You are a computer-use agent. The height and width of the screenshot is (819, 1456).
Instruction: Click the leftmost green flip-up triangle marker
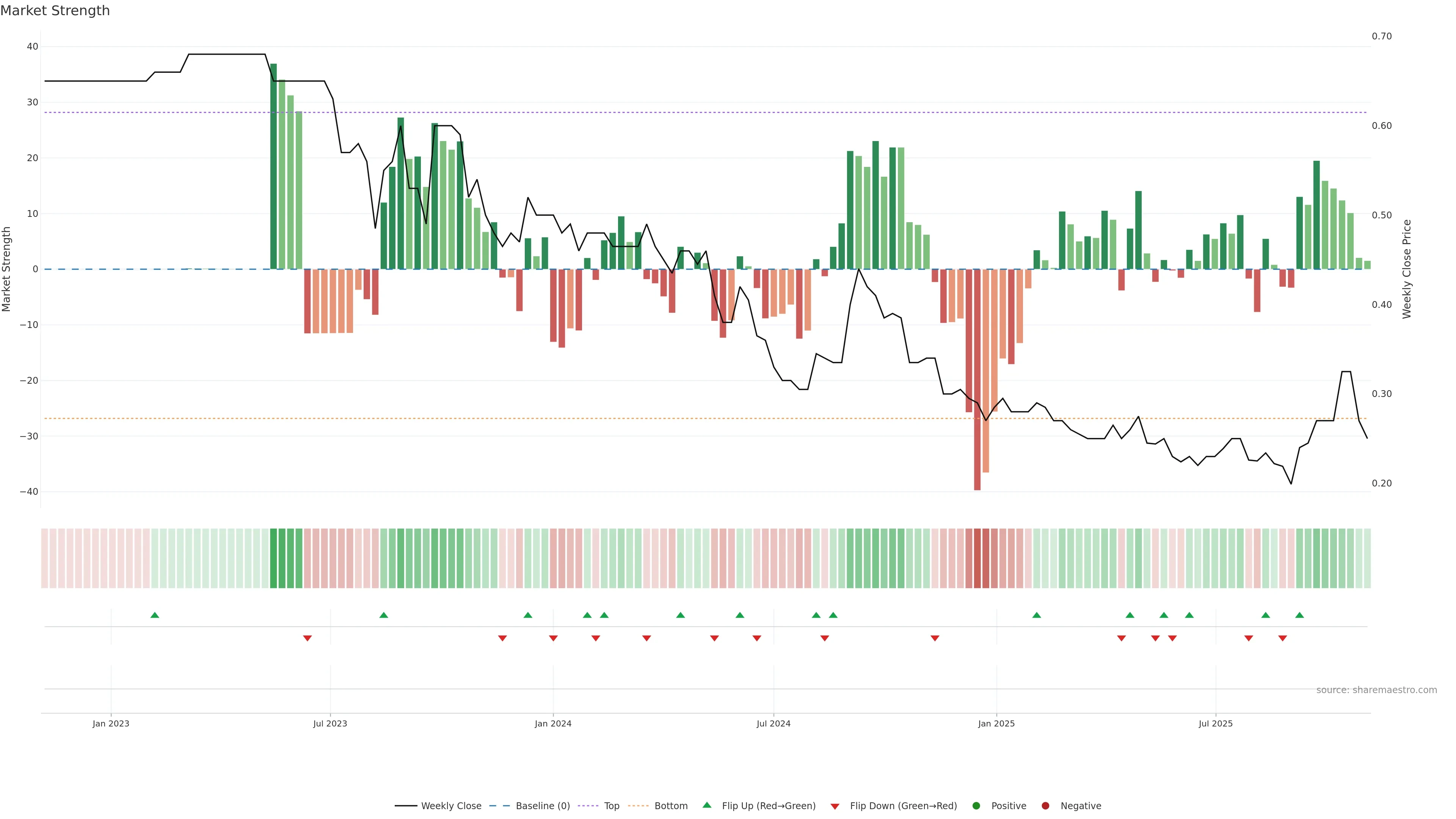point(155,615)
